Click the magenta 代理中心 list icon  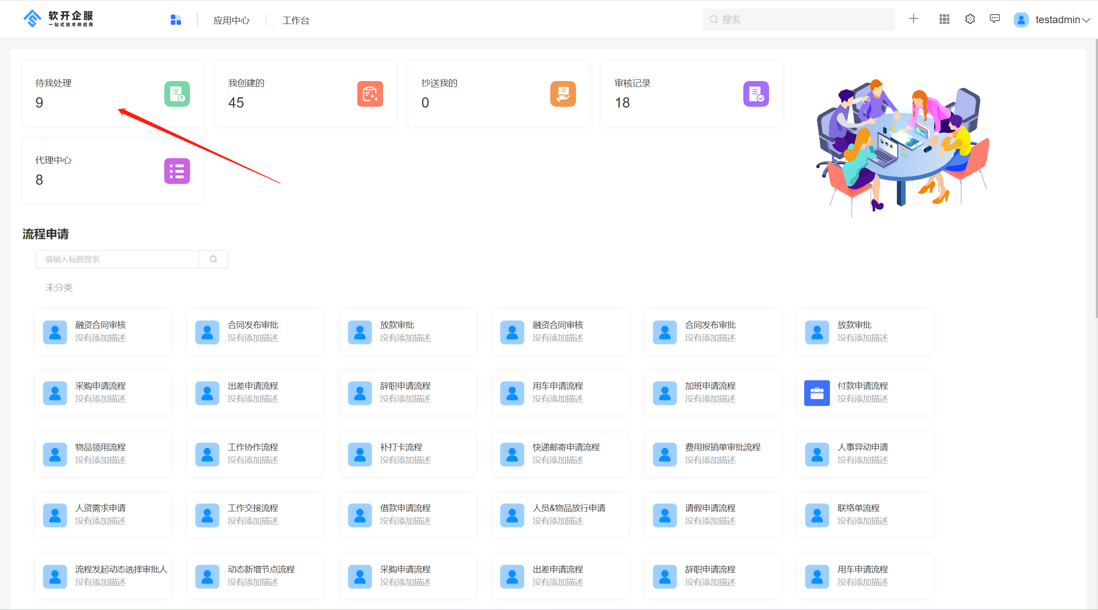177,171
